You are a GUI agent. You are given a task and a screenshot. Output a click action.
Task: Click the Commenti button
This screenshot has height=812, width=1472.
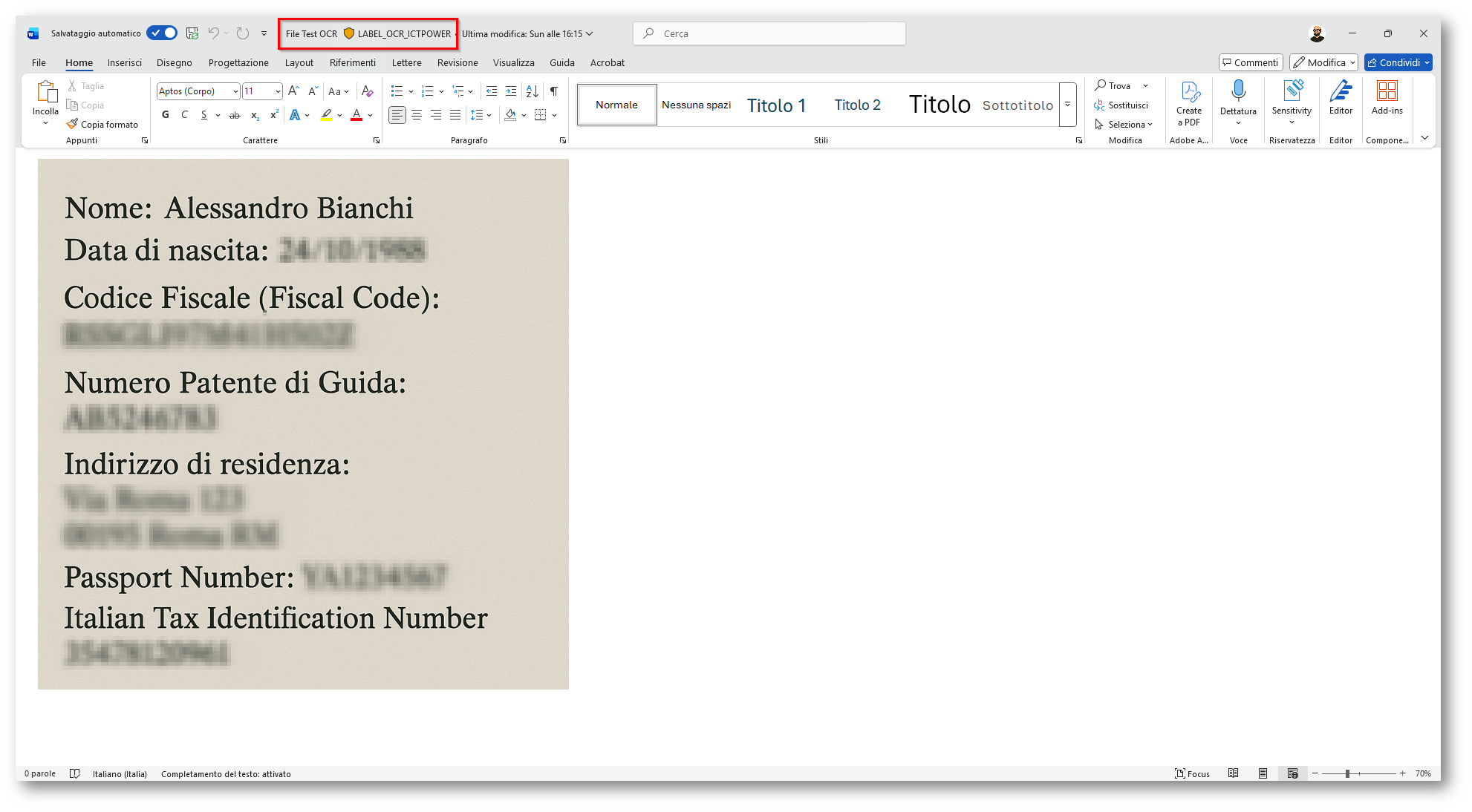tap(1251, 63)
